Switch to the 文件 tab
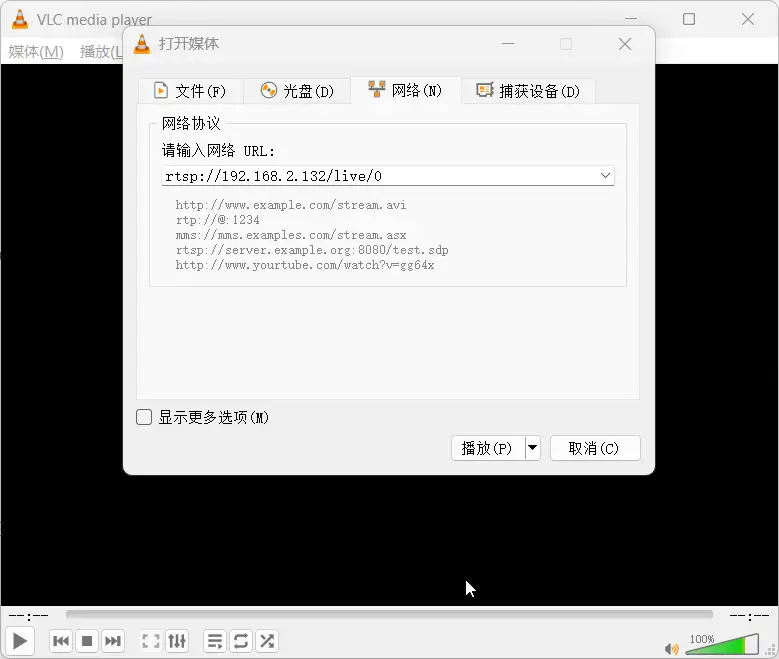The width and height of the screenshot is (779, 659). 189,91
